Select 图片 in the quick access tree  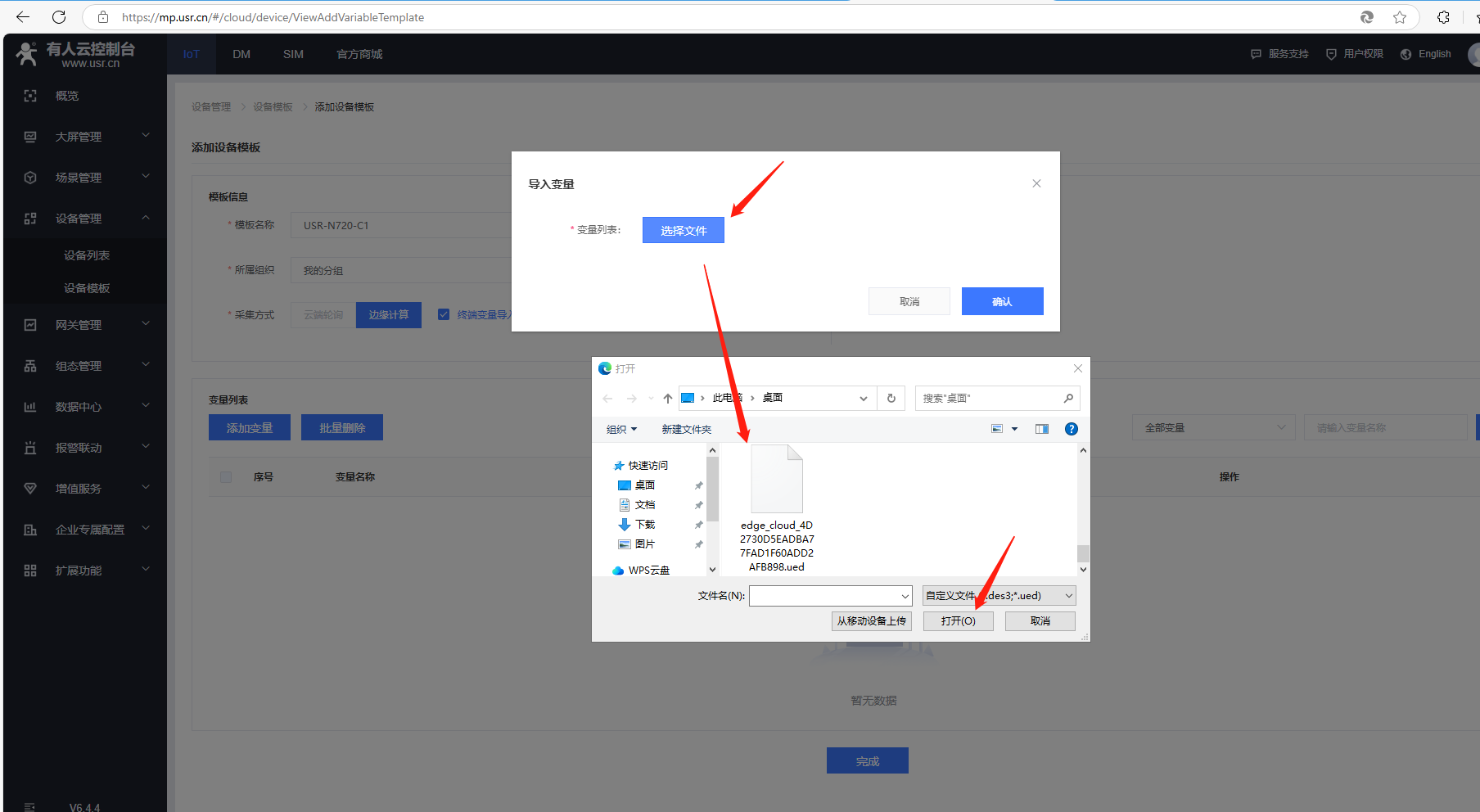644,544
